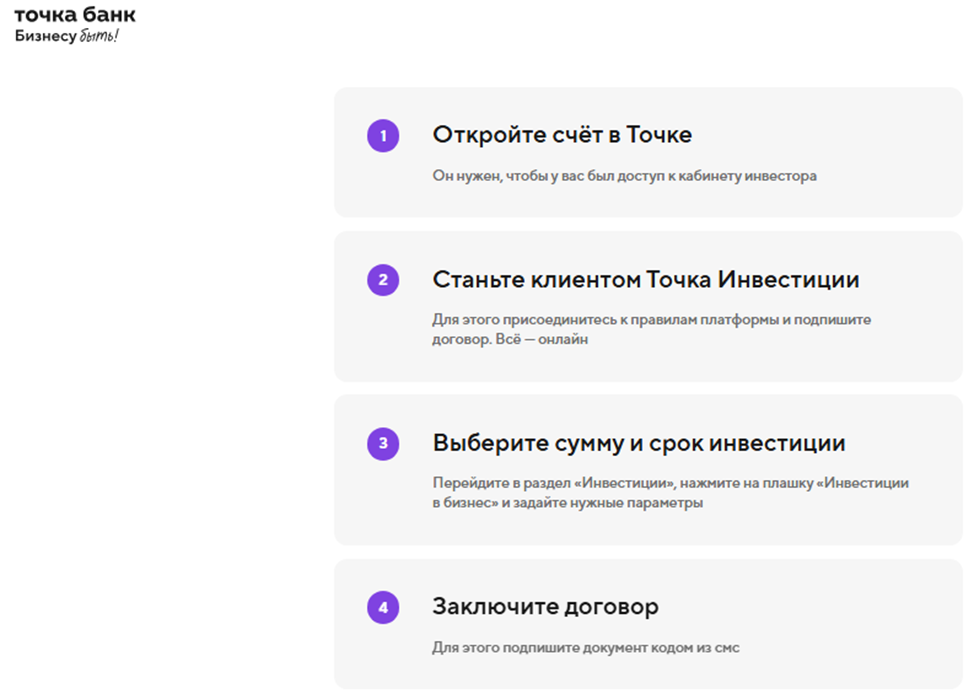Click text 'Перейдите в раздел «Инвестиции»'
The image size is (974, 699).
[x=556, y=483]
